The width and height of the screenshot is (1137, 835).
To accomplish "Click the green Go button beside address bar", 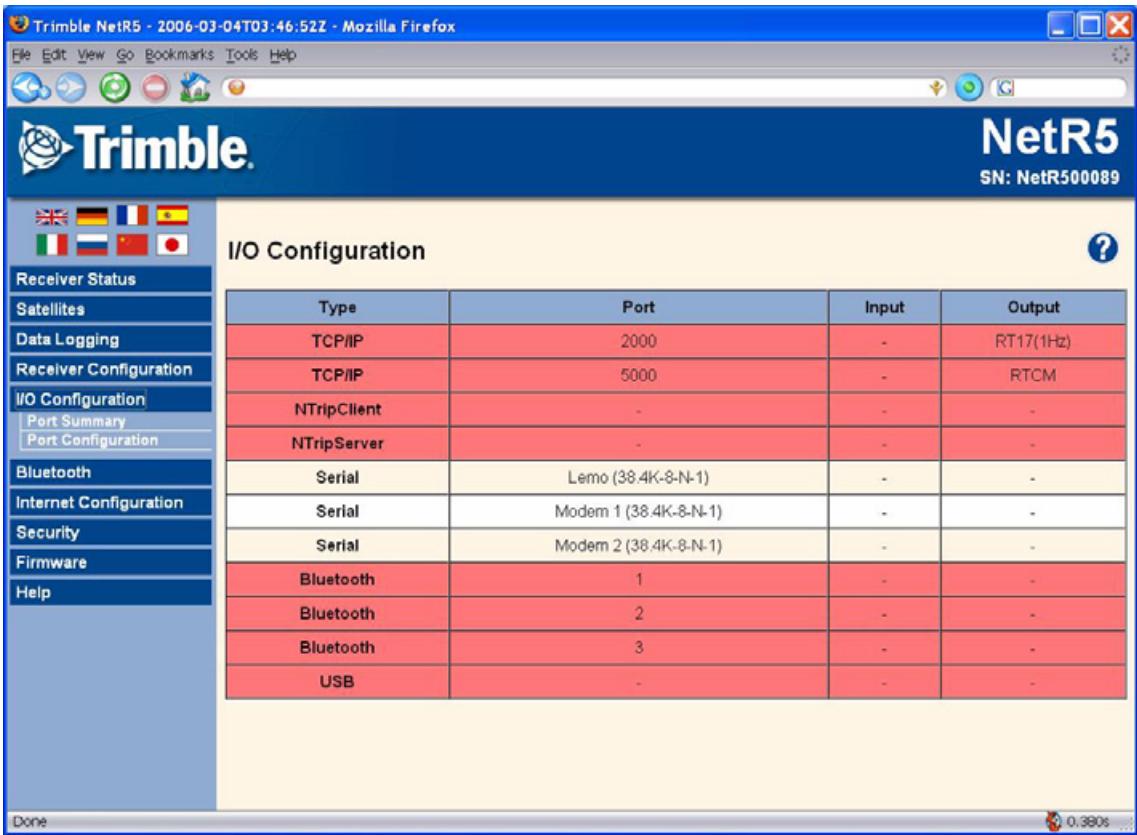I will (968, 88).
